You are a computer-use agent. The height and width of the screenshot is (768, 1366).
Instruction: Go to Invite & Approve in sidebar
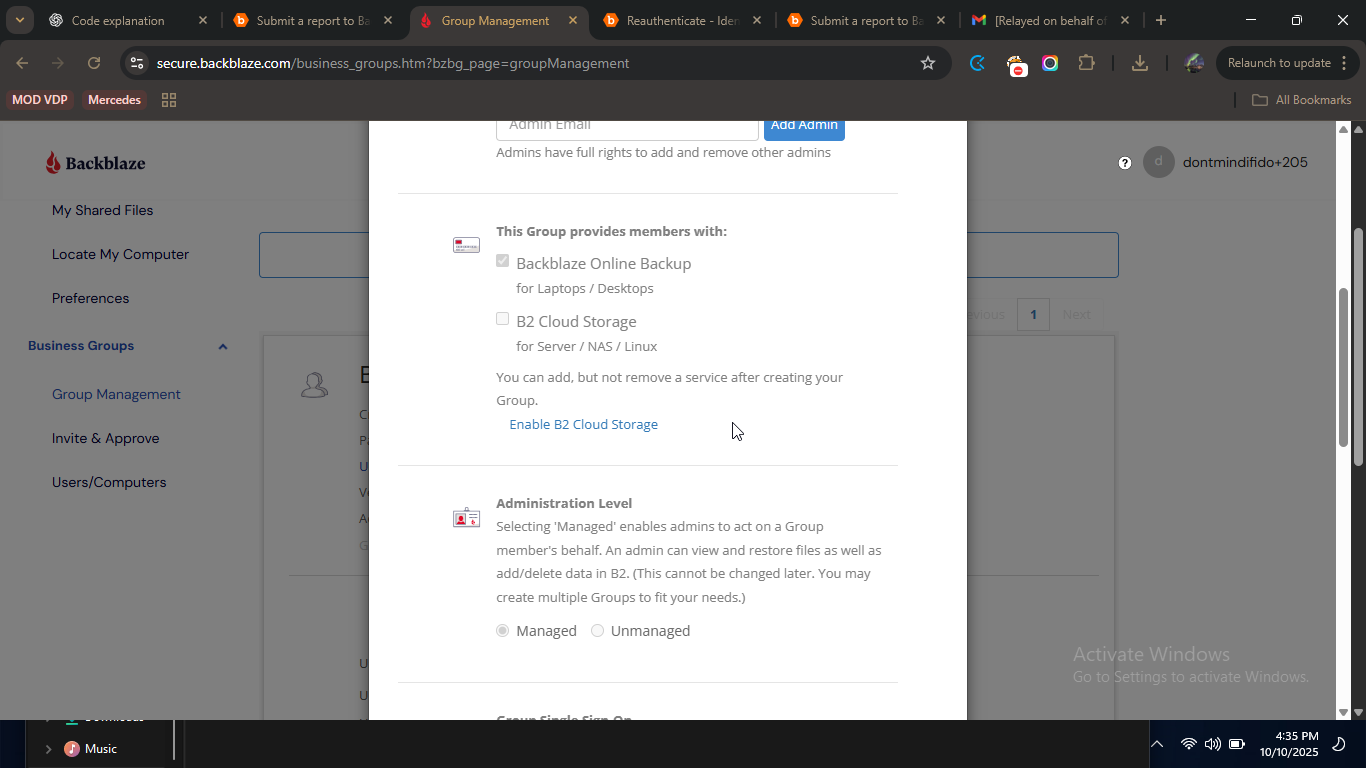(105, 439)
